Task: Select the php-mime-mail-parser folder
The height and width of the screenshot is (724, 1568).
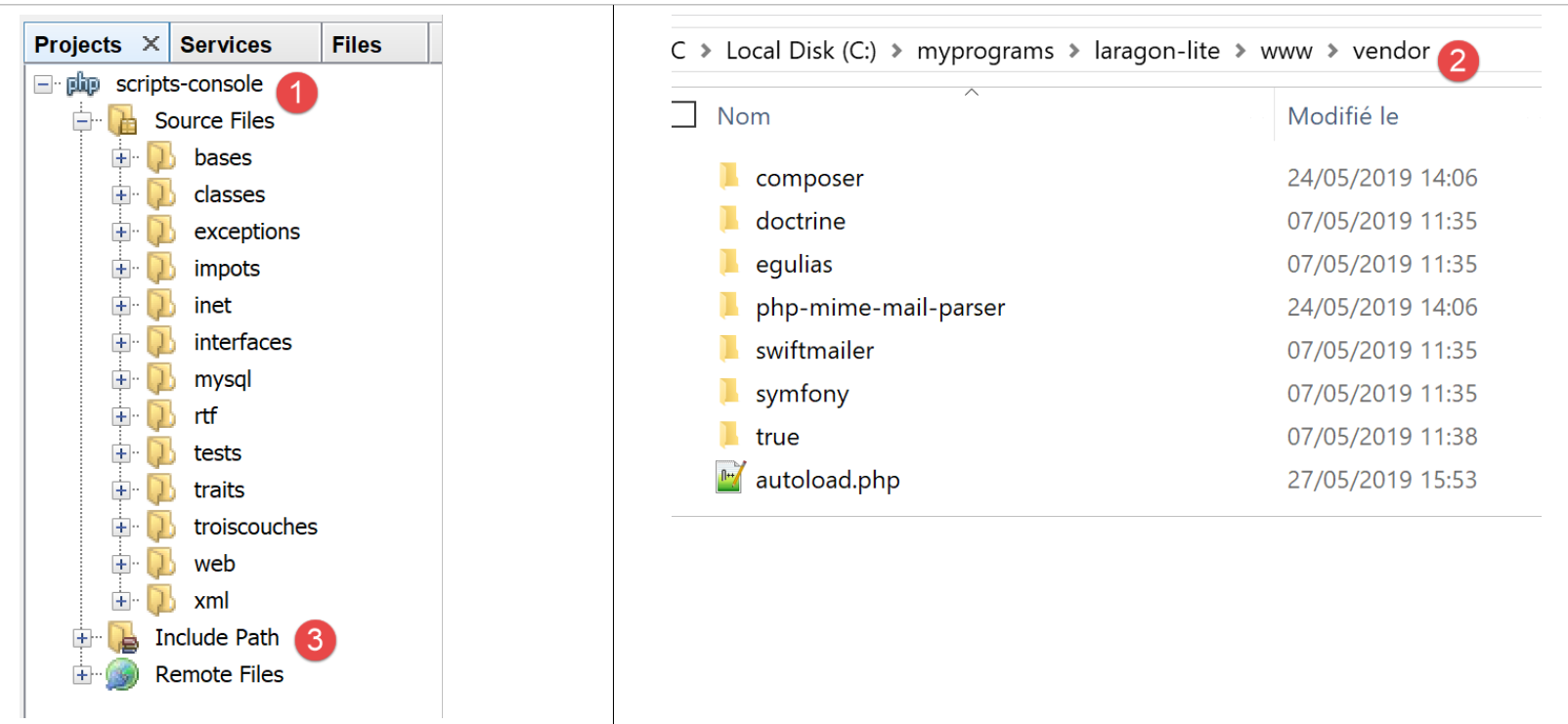Action: point(879,308)
